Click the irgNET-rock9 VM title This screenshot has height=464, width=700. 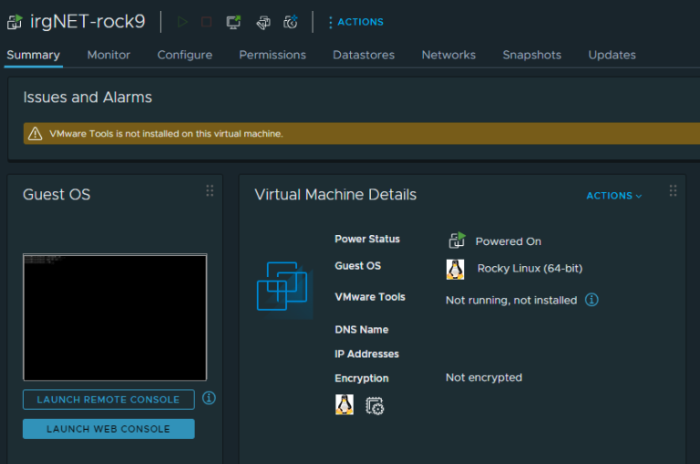point(88,21)
